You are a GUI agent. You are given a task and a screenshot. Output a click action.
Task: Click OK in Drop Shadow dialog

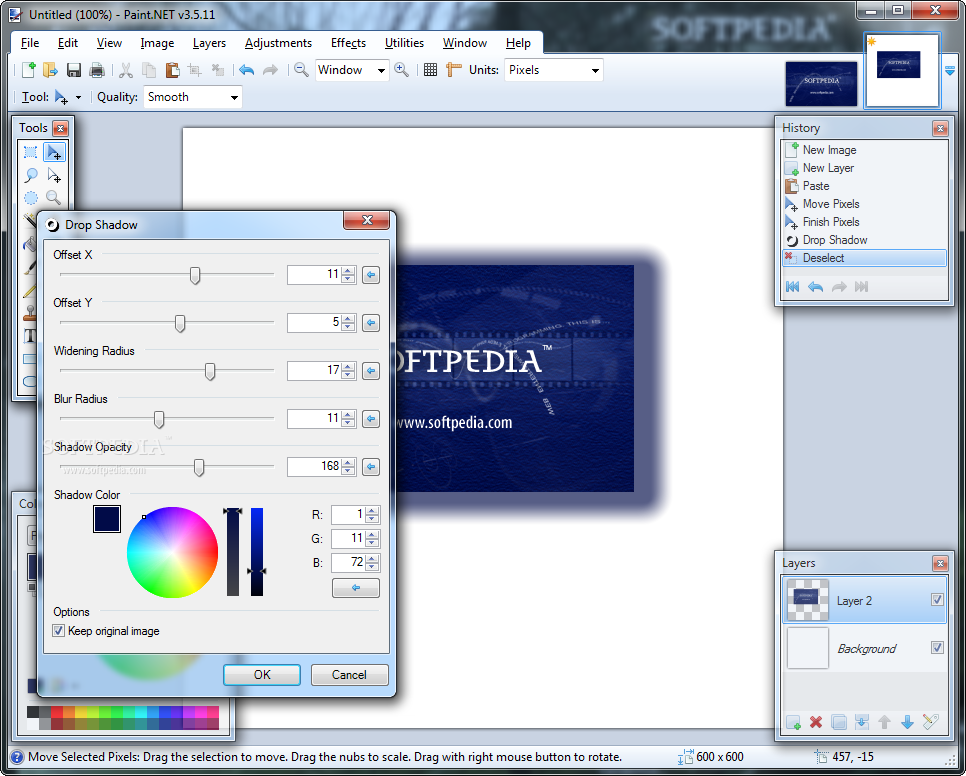click(x=262, y=674)
